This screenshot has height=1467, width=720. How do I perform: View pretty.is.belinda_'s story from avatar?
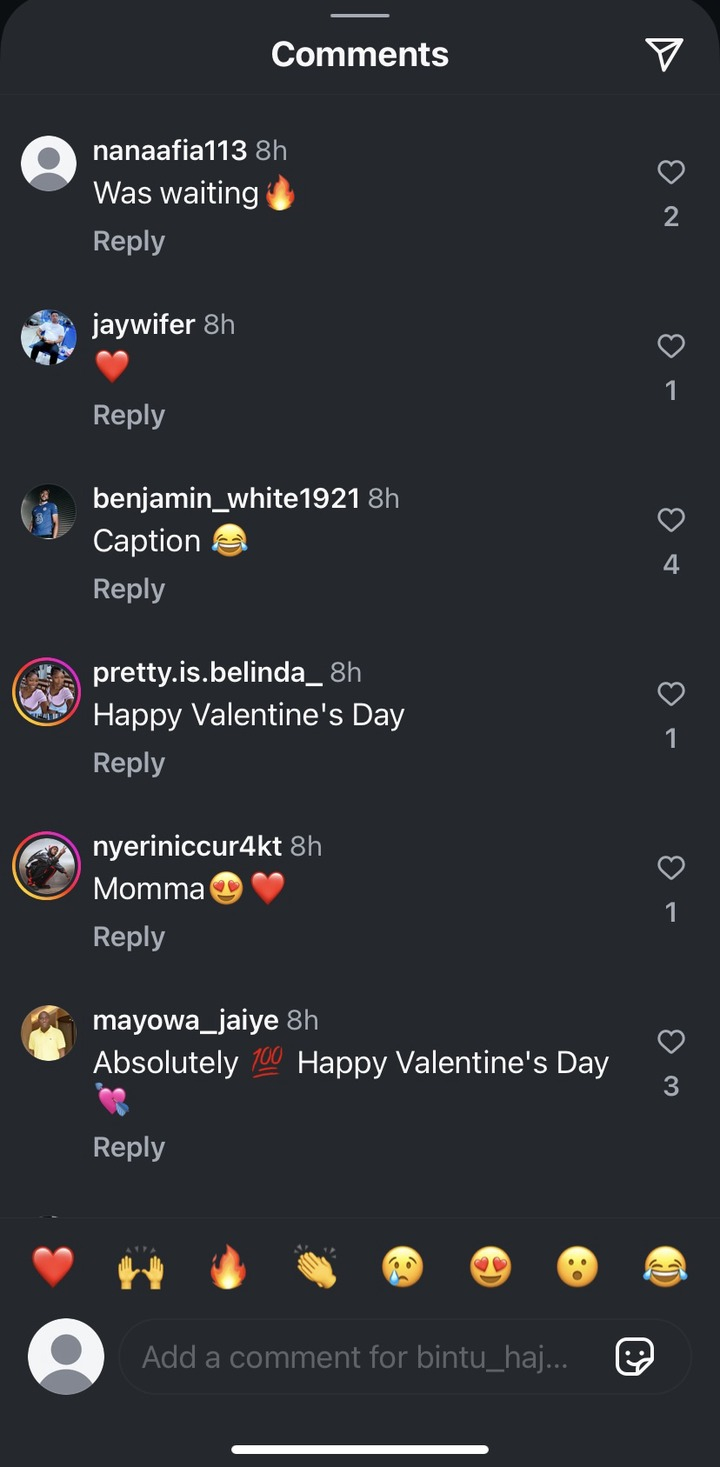pyautogui.click(x=47, y=692)
